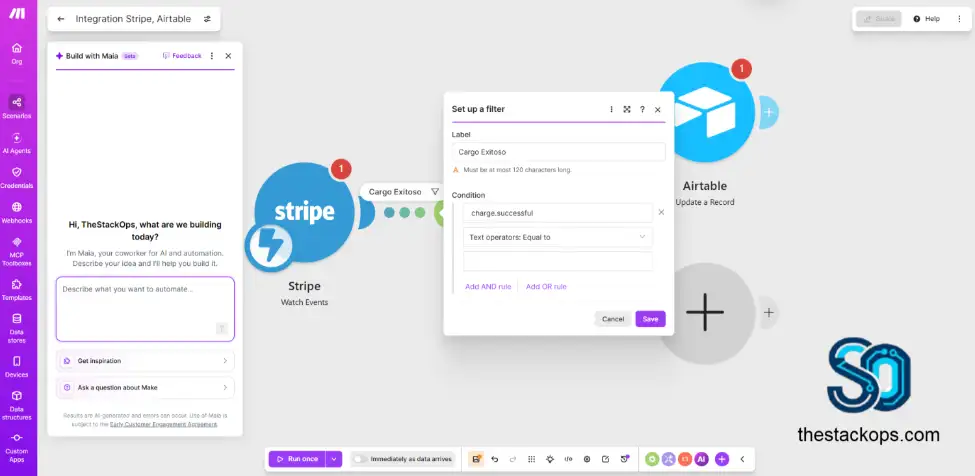Click the Cargo Exitoso filter funnel icon
Viewport: 975px width, 476px height.
435,192
